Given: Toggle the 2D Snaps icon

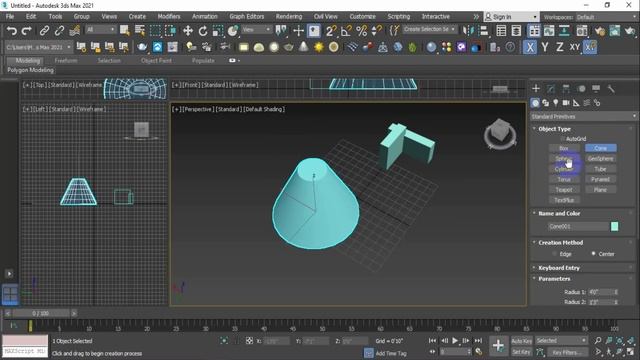Looking at the screenshot, I should (x=331, y=31).
